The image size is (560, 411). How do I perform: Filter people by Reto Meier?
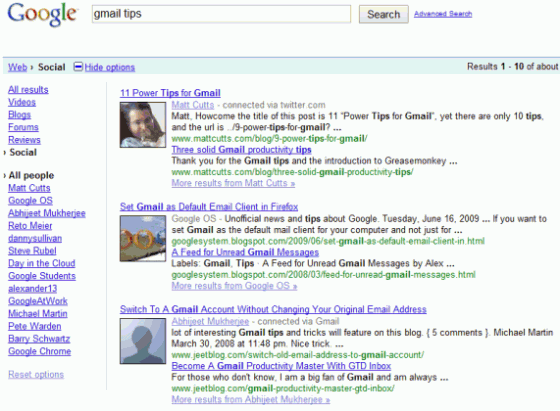click(x=30, y=226)
